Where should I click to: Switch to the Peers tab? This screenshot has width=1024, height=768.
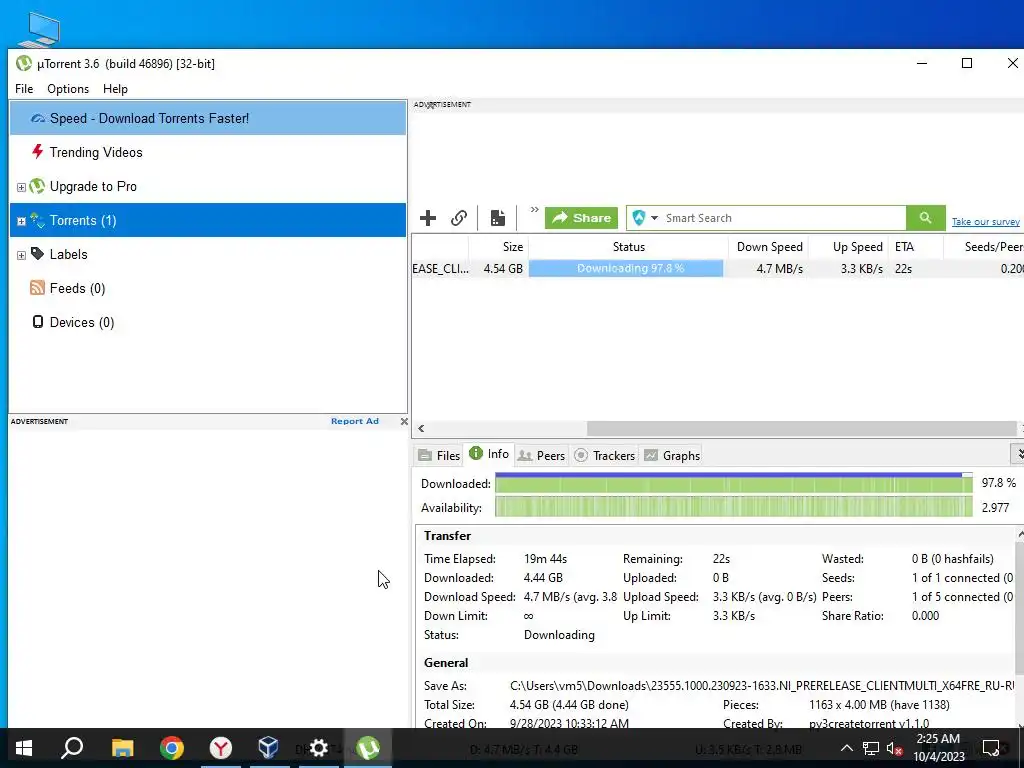541,455
